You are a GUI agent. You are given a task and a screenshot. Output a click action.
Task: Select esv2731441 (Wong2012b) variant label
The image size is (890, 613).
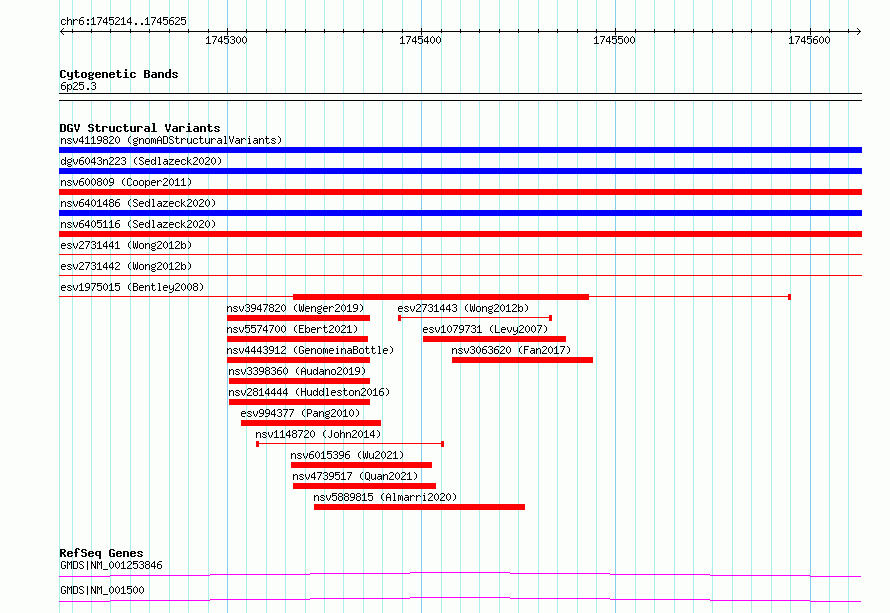click(x=126, y=245)
